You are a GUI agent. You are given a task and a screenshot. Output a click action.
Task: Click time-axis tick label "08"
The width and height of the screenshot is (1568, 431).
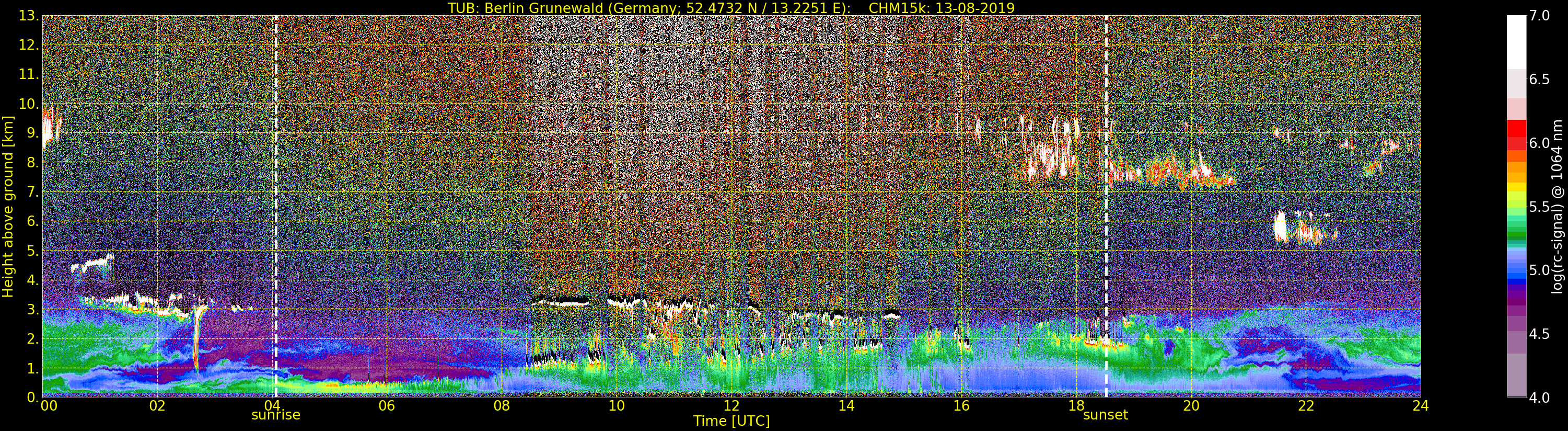click(x=502, y=406)
